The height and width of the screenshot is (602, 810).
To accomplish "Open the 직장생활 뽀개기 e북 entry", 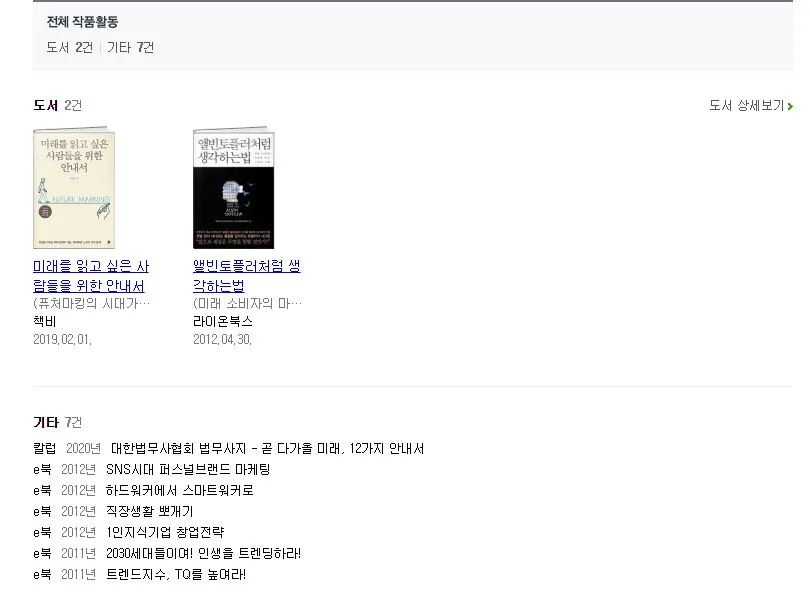I will (x=149, y=512).
